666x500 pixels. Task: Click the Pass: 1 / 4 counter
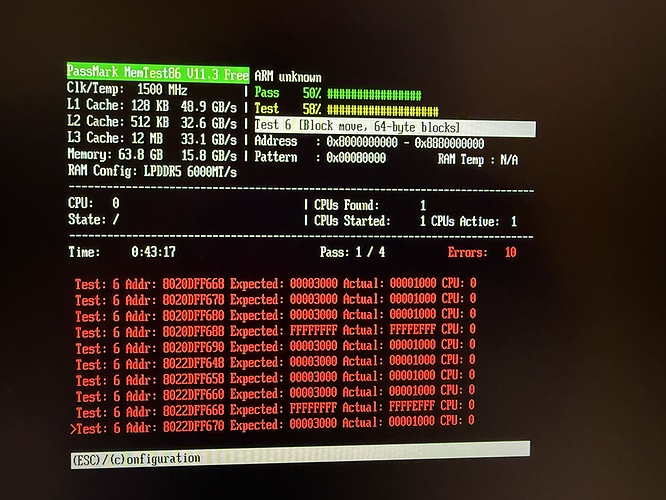[x=352, y=252]
